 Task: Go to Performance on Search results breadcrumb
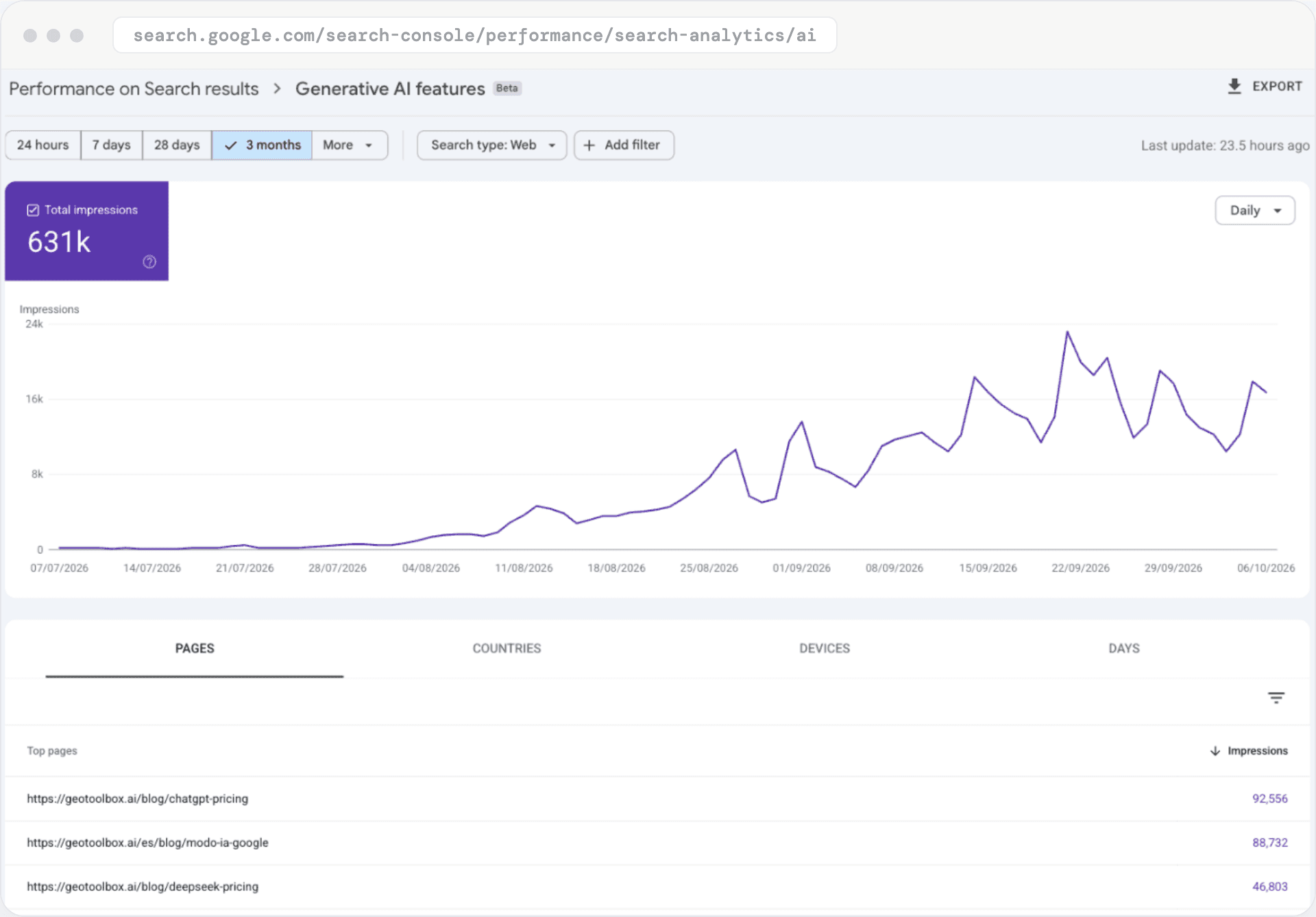pos(134,88)
